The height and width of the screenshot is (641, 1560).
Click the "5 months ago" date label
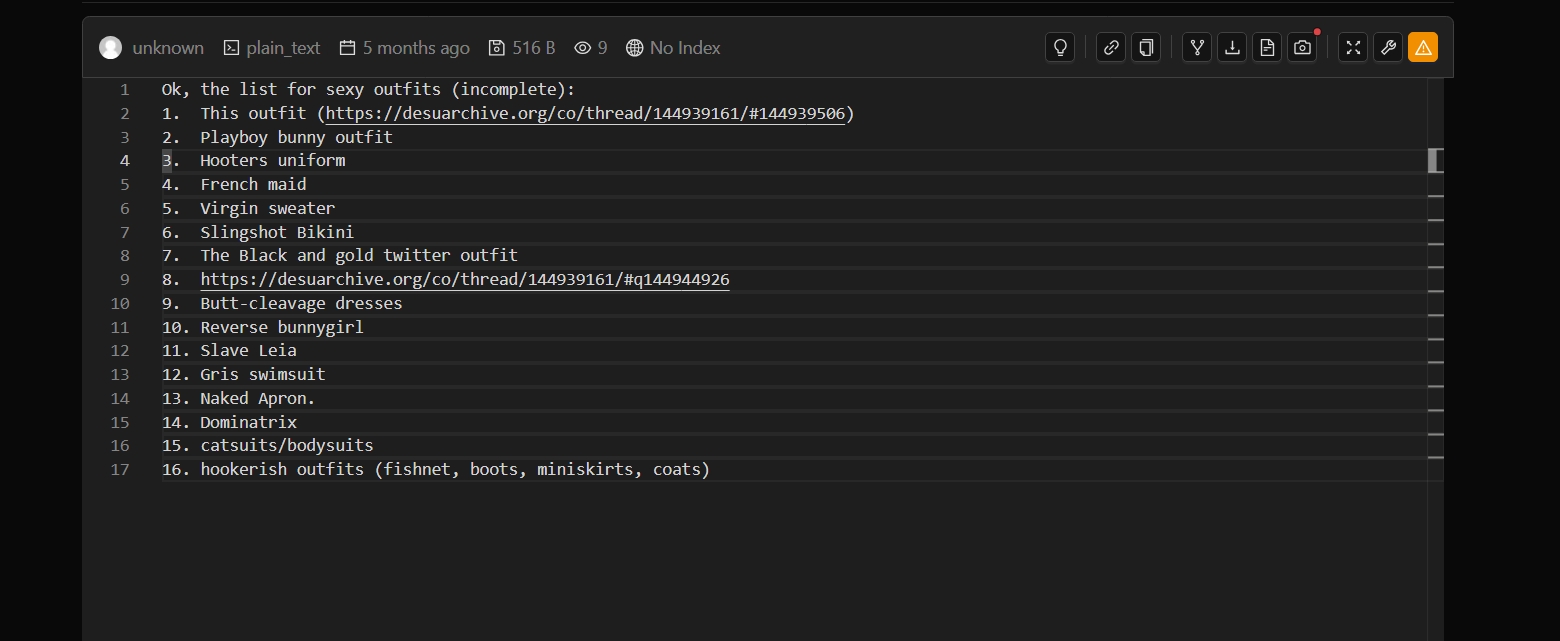click(x=415, y=48)
